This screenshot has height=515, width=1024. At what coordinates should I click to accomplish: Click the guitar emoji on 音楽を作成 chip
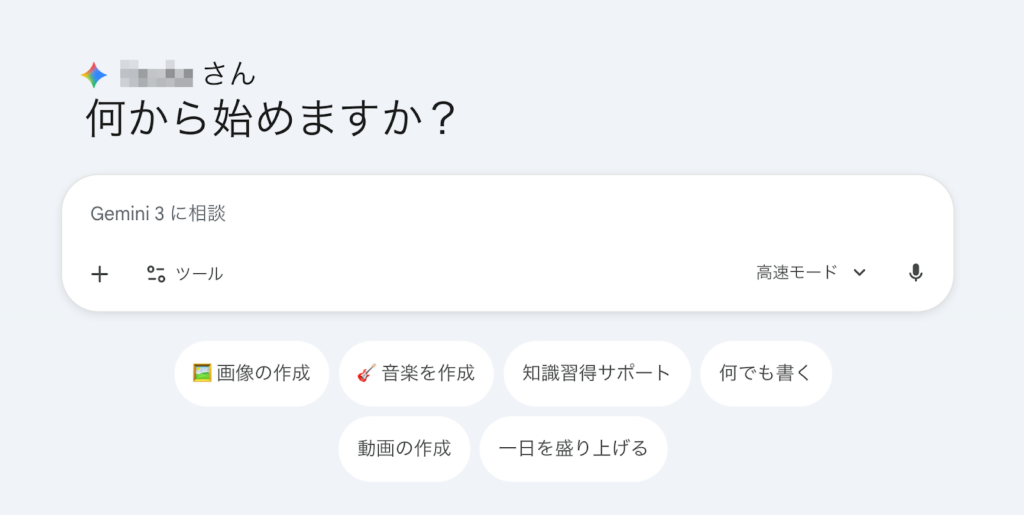(x=366, y=373)
